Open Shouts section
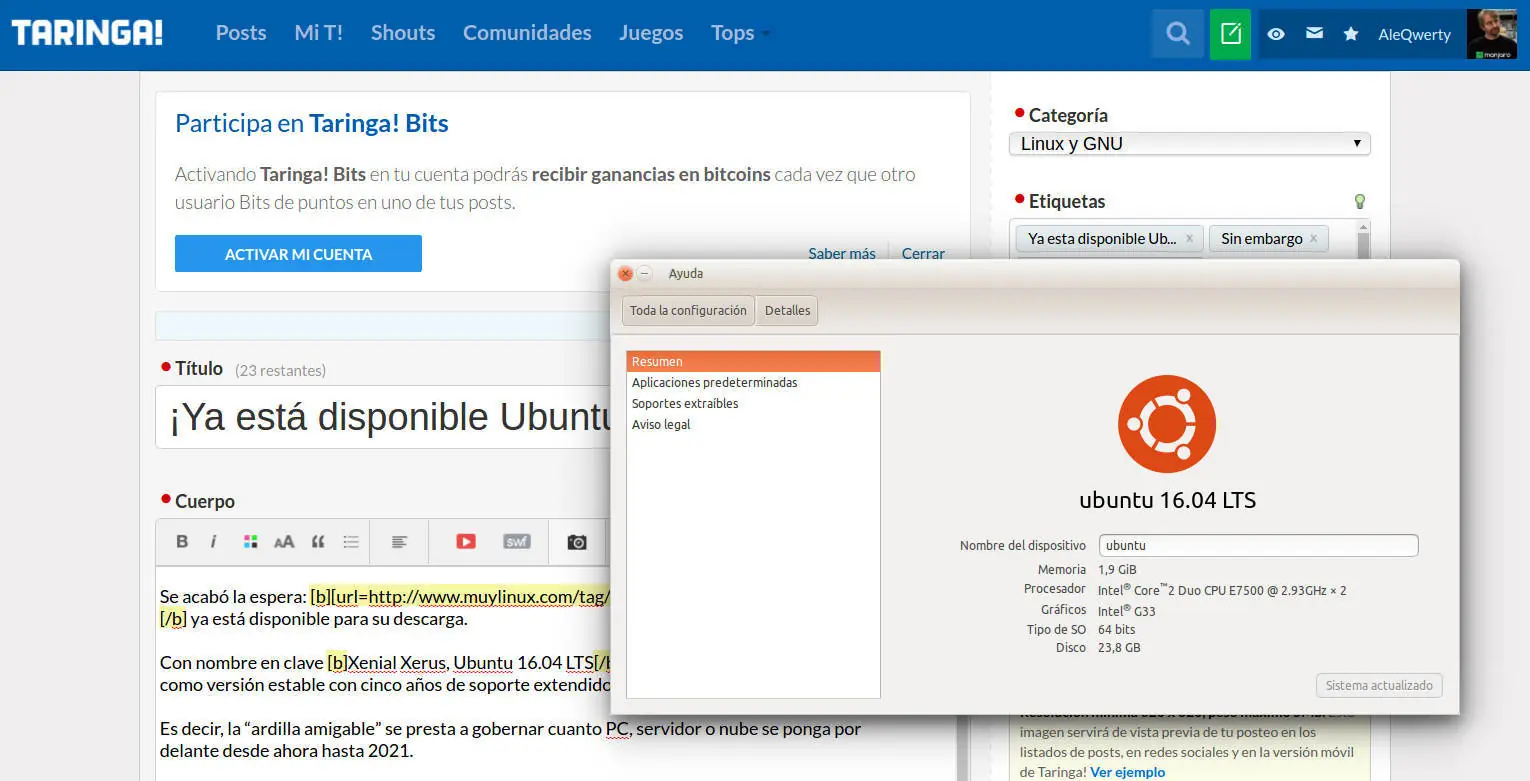The width and height of the screenshot is (1530, 781). pyautogui.click(x=403, y=33)
